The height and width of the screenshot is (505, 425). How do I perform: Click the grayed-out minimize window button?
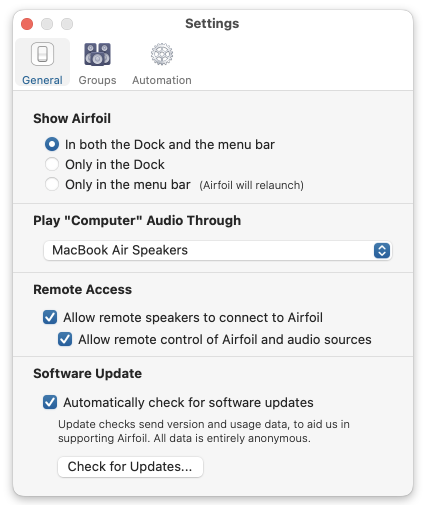pyautogui.click(x=47, y=24)
